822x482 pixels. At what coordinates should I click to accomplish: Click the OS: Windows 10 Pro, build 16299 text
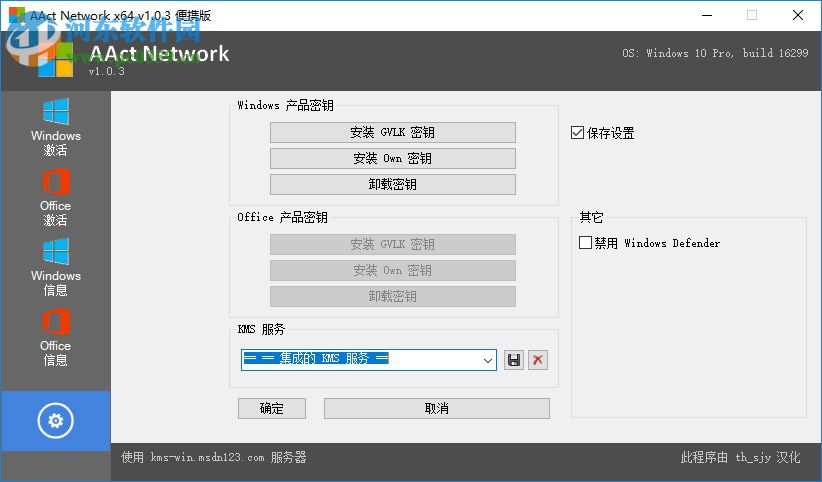(715, 53)
